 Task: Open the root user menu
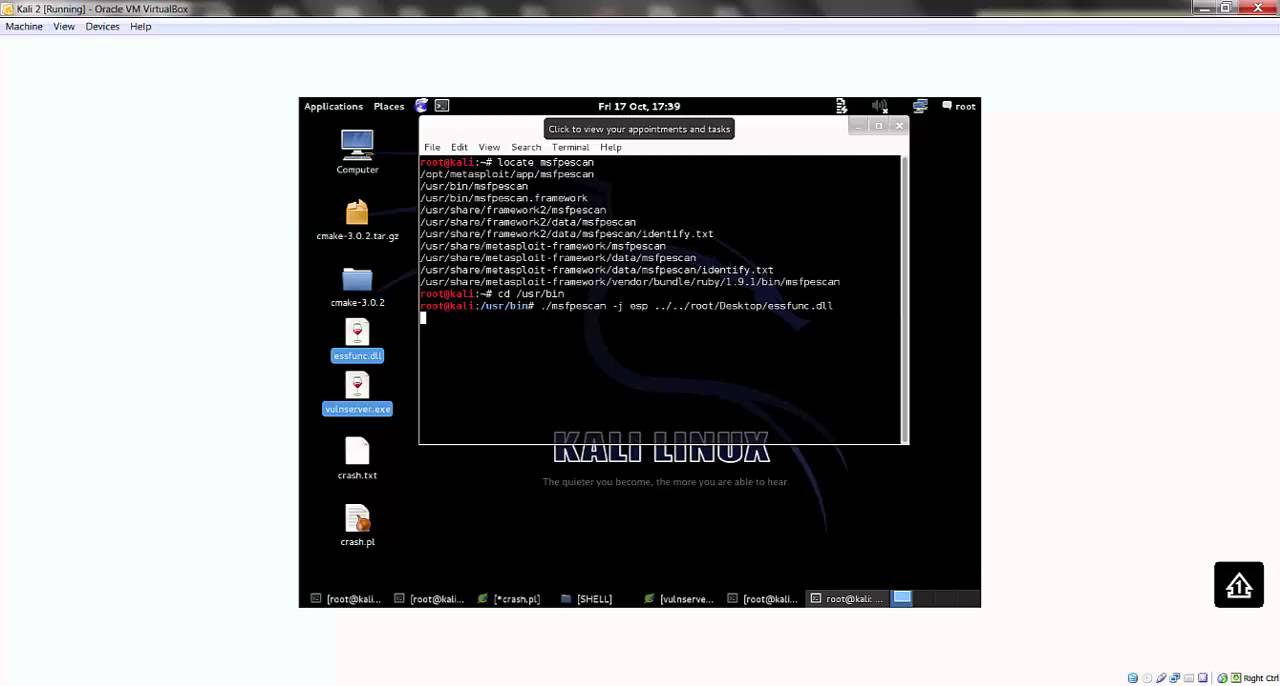[958, 106]
